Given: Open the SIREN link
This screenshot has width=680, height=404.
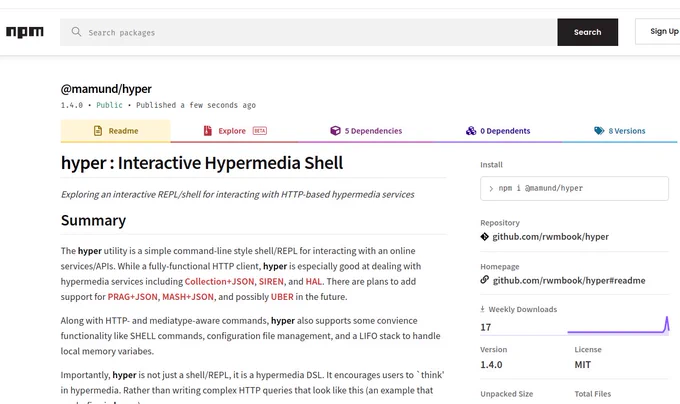Looking at the screenshot, I should (271, 281).
